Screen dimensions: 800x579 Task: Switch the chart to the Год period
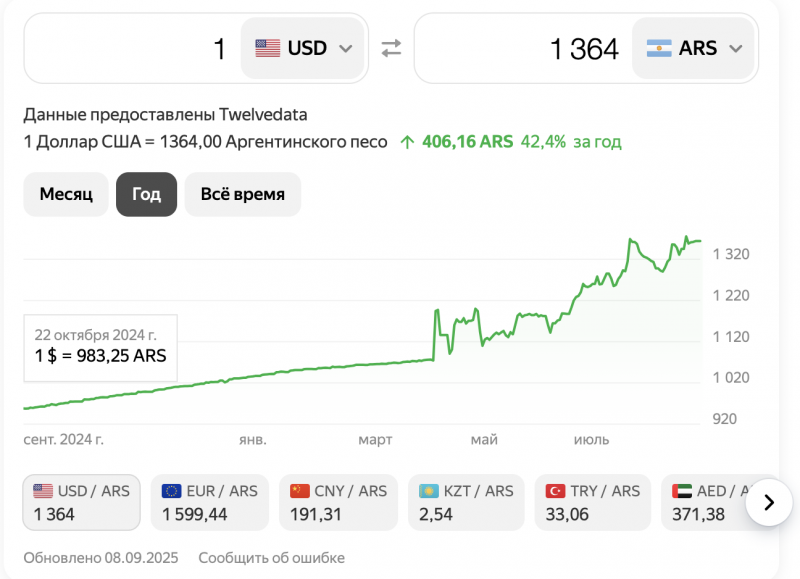click(x=146, y=194)
